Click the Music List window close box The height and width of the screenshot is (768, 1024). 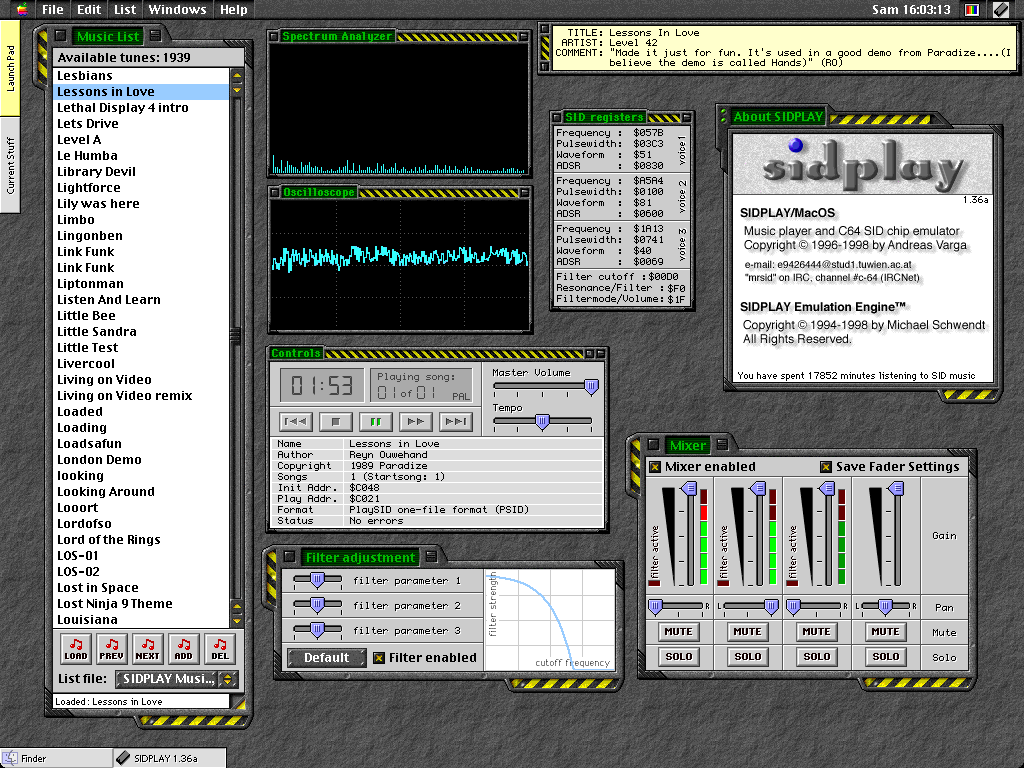(61, 35)
